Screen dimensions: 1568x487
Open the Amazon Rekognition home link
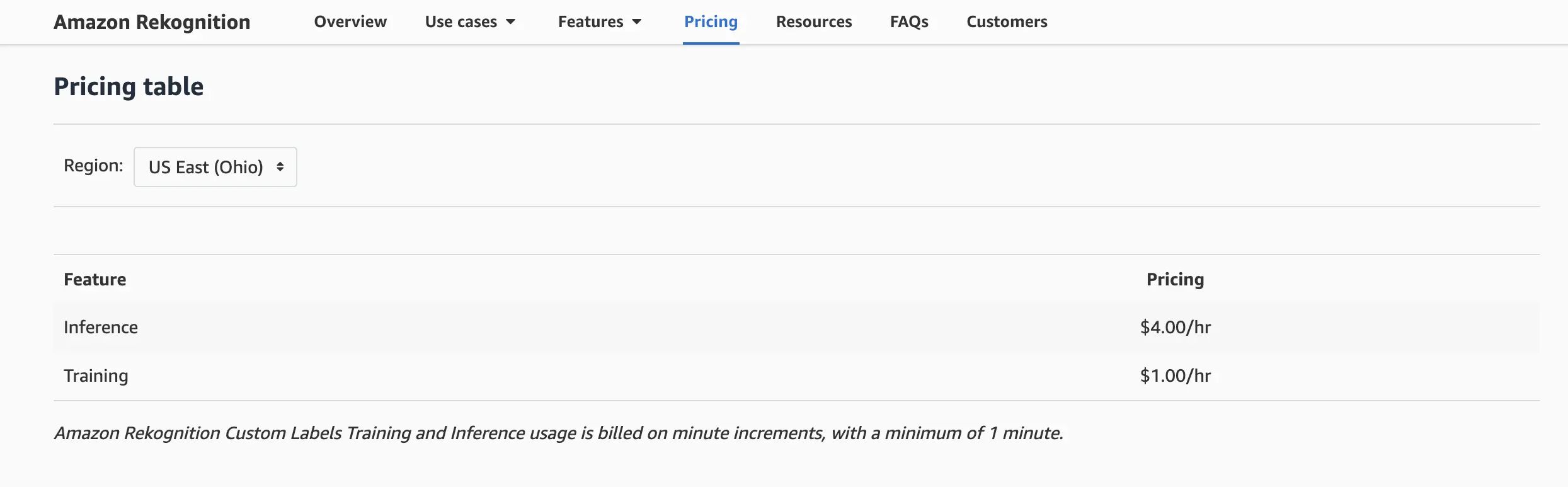(152, 22)
